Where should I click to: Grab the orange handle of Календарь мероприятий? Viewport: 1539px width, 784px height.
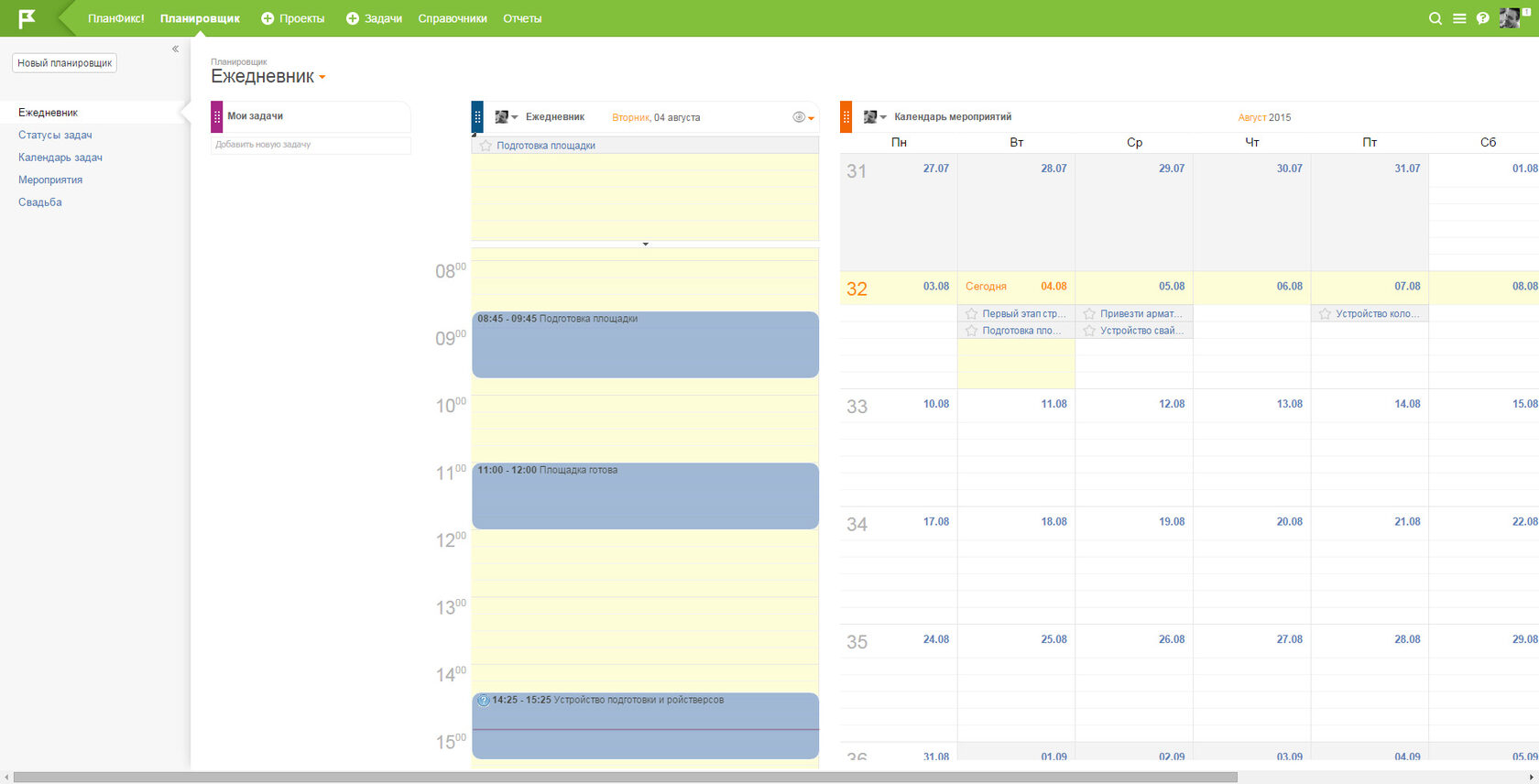pyautogui.click(x=846, y=117)
